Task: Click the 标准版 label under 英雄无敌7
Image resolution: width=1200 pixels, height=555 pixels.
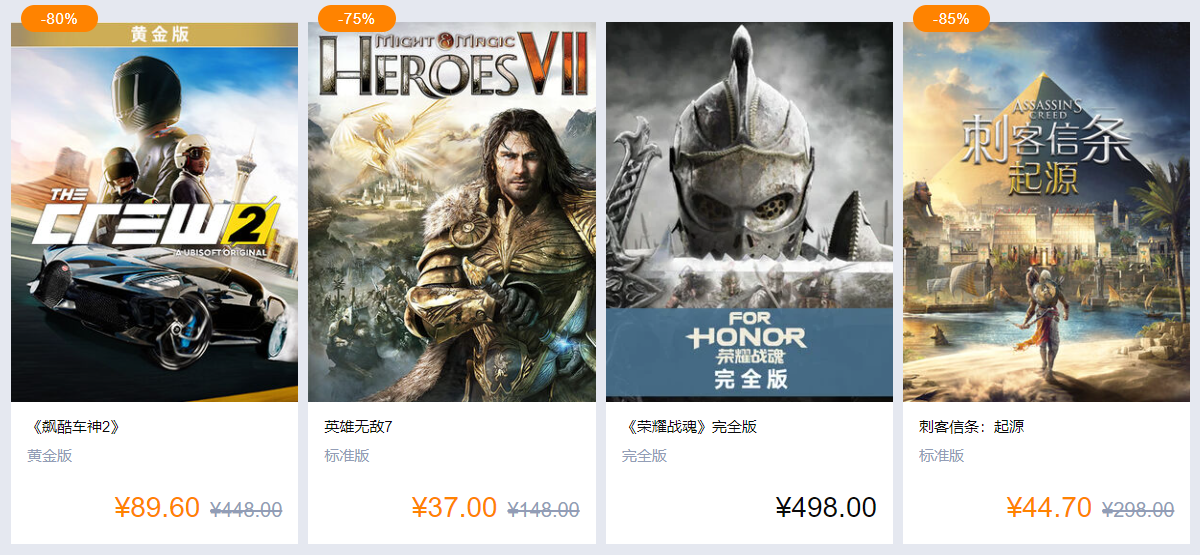Action: pos(347,456)
